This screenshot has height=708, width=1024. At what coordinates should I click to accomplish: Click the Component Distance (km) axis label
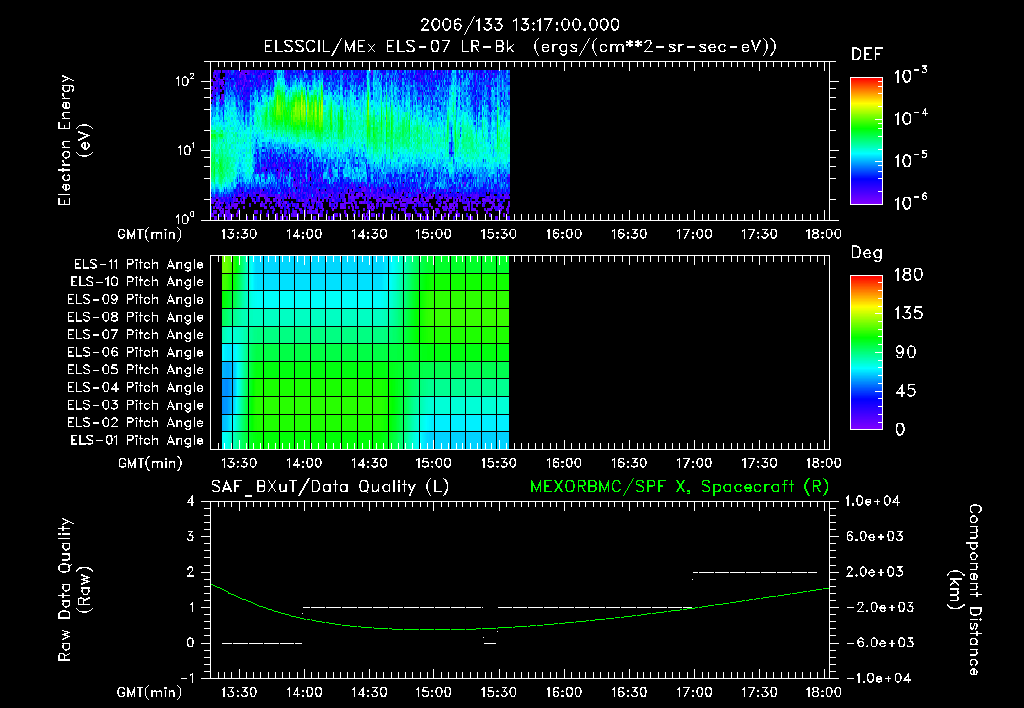click(965, 590)
